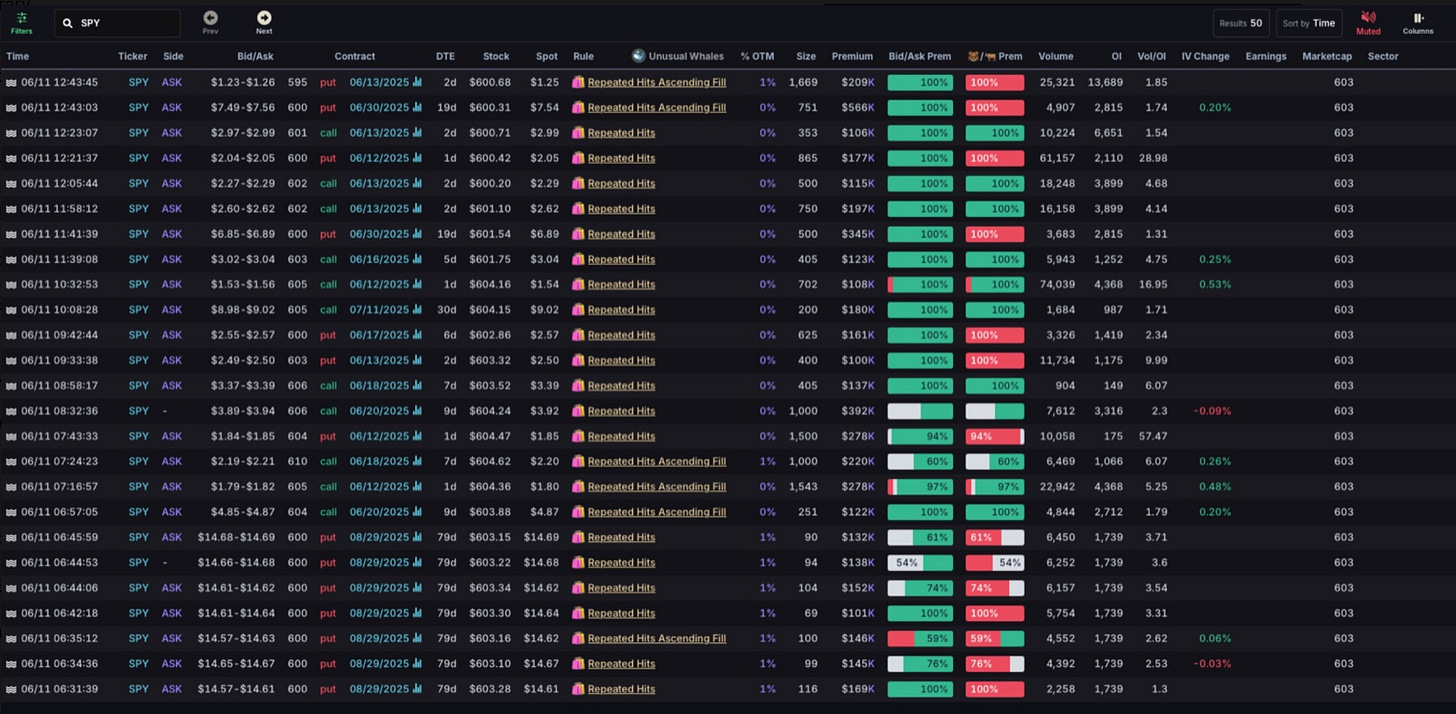
Task: Open Repeated Hits Ascending Fill link at 12:43:45
Action: [657, 82]
